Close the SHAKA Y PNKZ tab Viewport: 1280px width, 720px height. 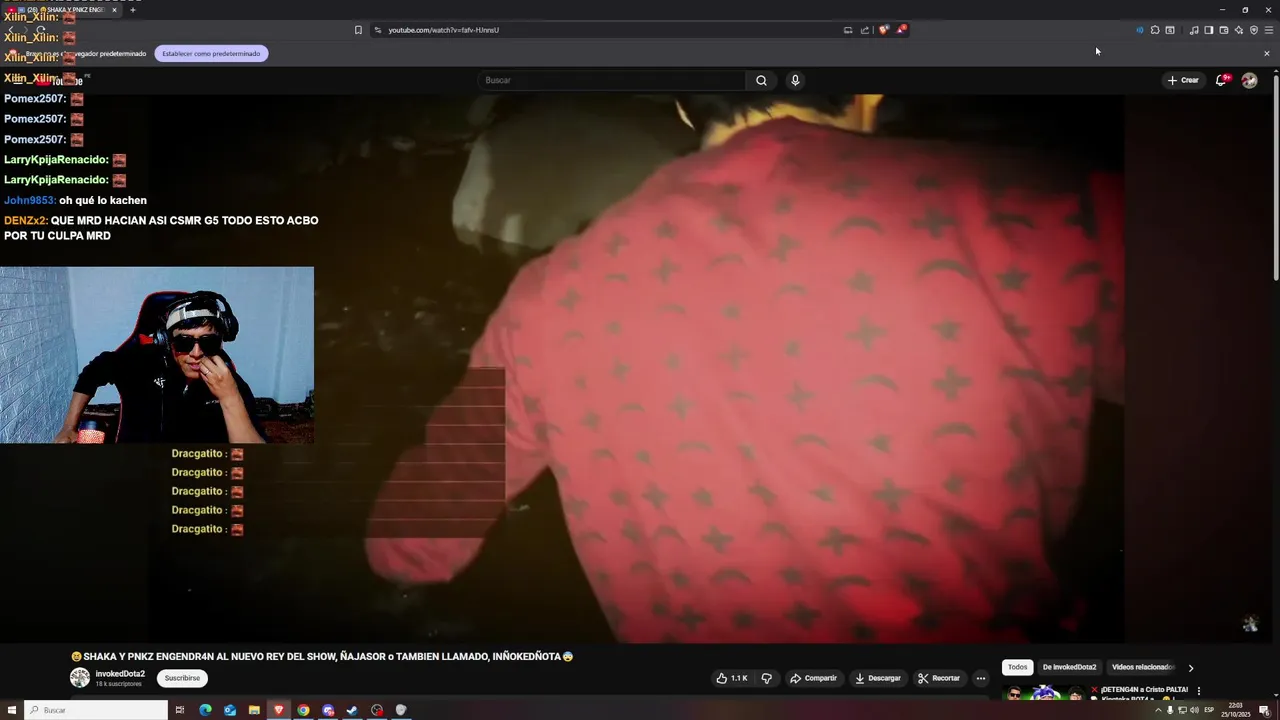pyautogui.click(x=114, y=9)
